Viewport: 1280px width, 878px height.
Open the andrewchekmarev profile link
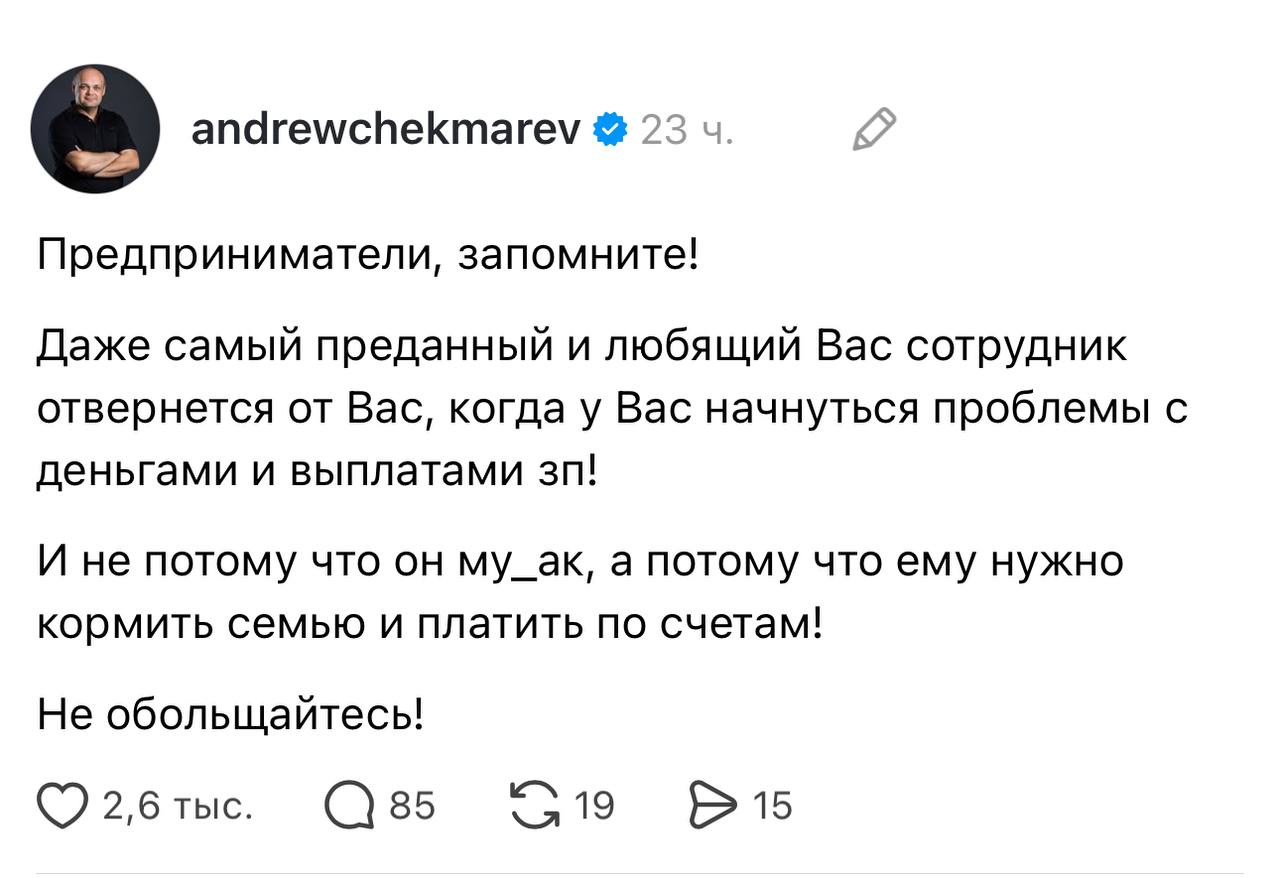[385, 130]
